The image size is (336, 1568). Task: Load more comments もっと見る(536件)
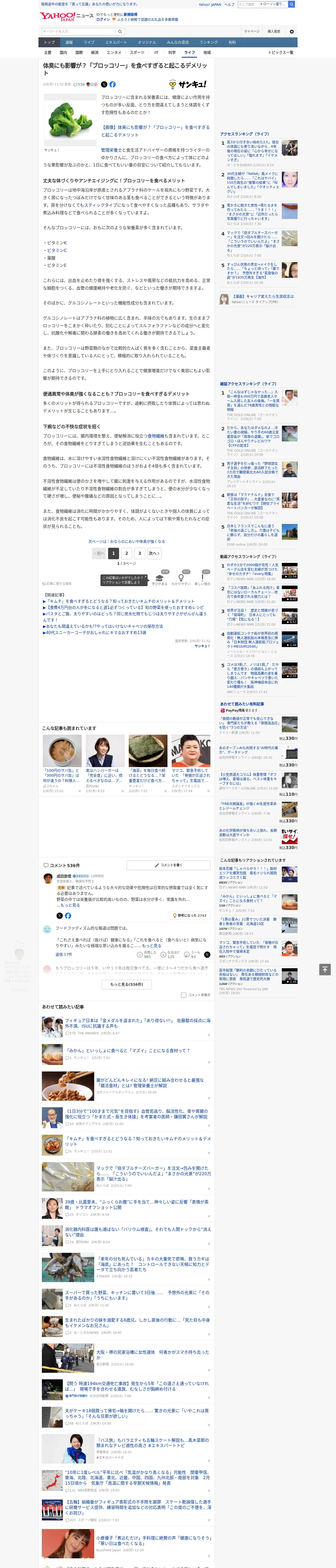pyautogui.click(x=127, y=984)
